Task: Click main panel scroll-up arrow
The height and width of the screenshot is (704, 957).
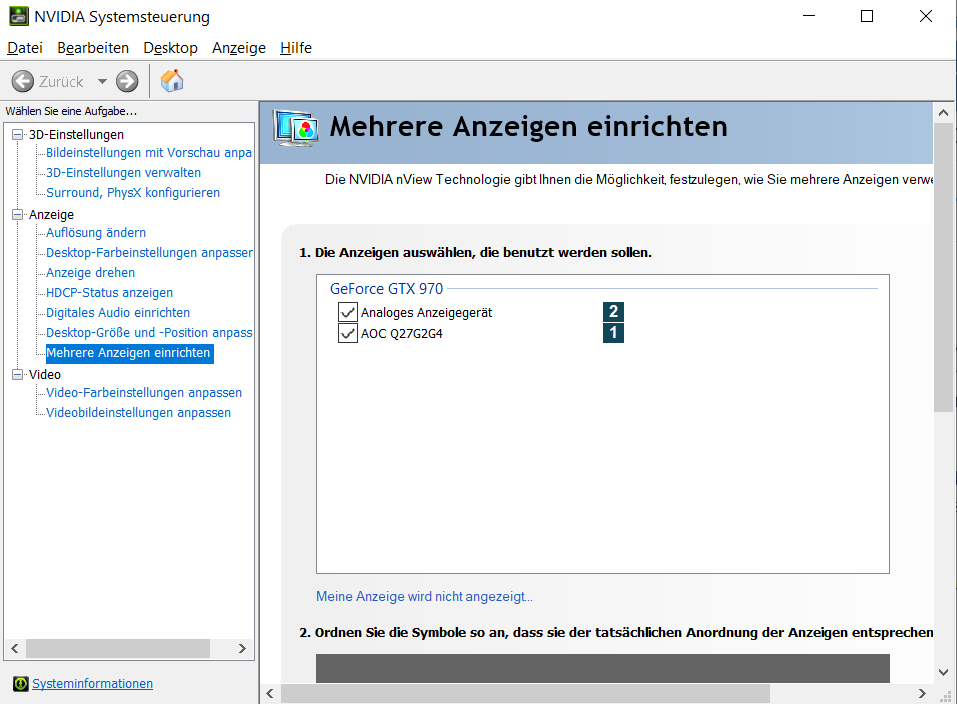Action: pos(943,112)
